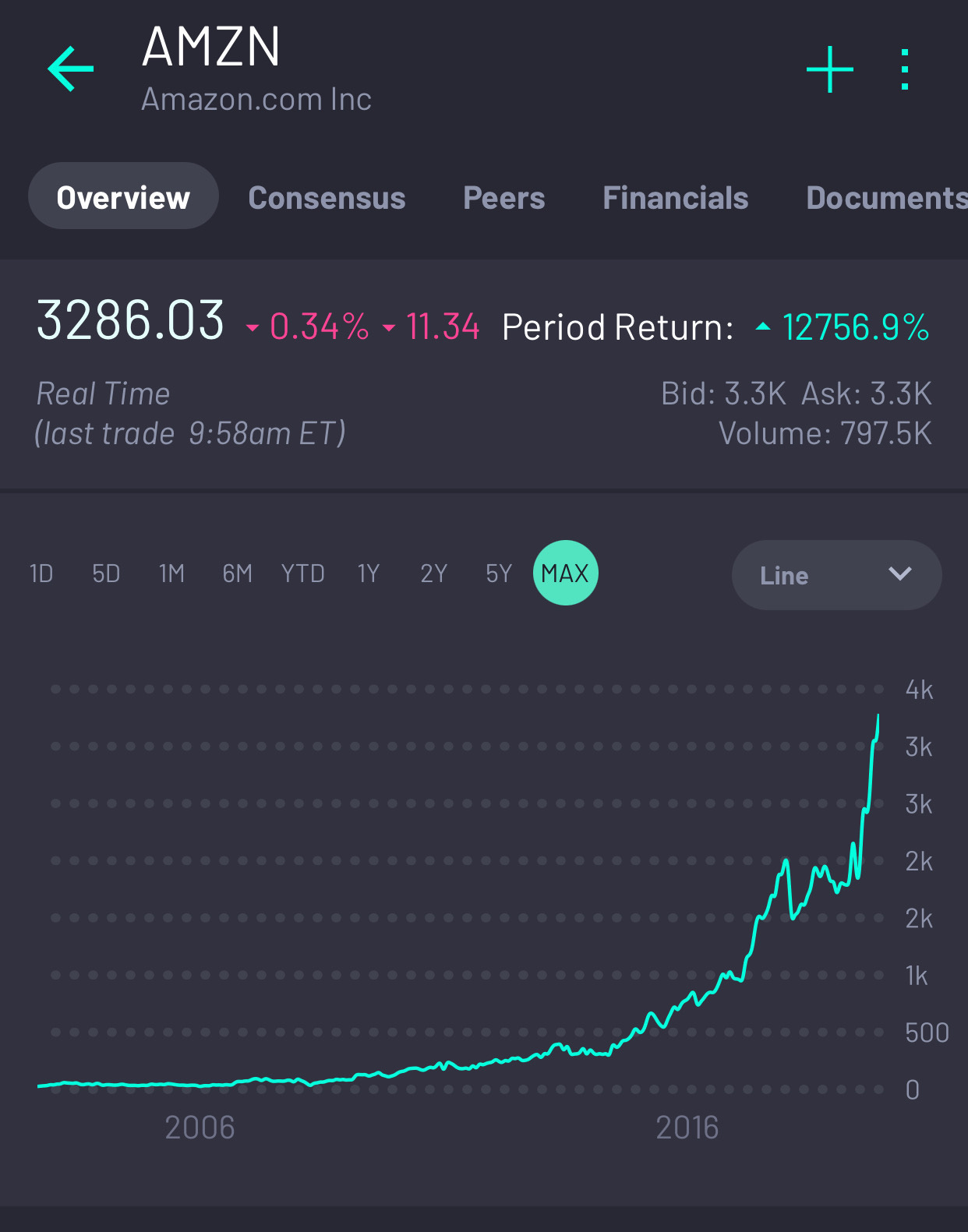
Task: Tap the 3286.03 price value
Action: 130,320
